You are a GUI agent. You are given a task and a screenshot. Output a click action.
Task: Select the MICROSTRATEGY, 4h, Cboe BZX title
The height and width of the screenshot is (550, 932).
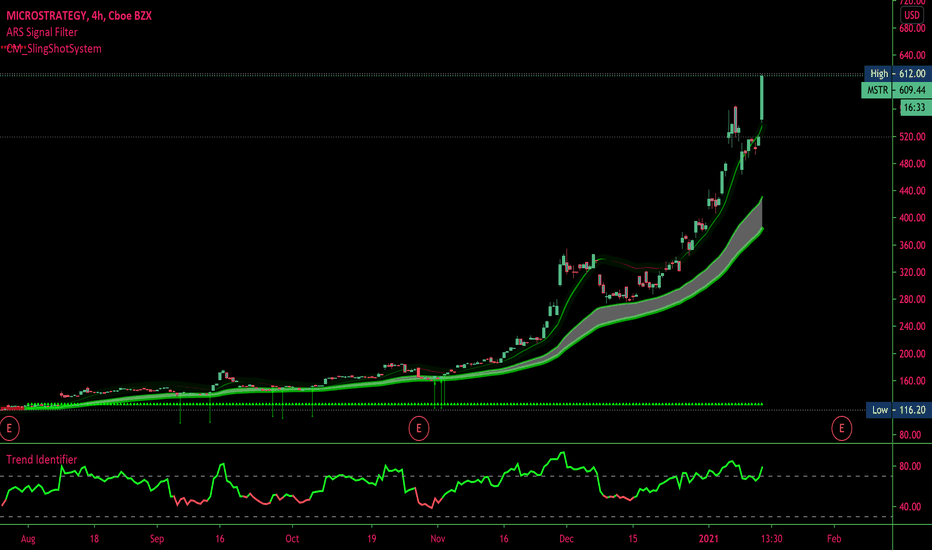click(x=79, y=16)
